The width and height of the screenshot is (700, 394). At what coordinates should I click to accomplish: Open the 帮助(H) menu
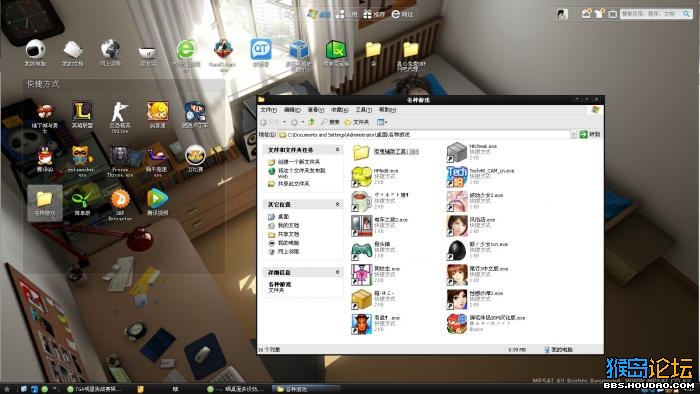[387, 110]
